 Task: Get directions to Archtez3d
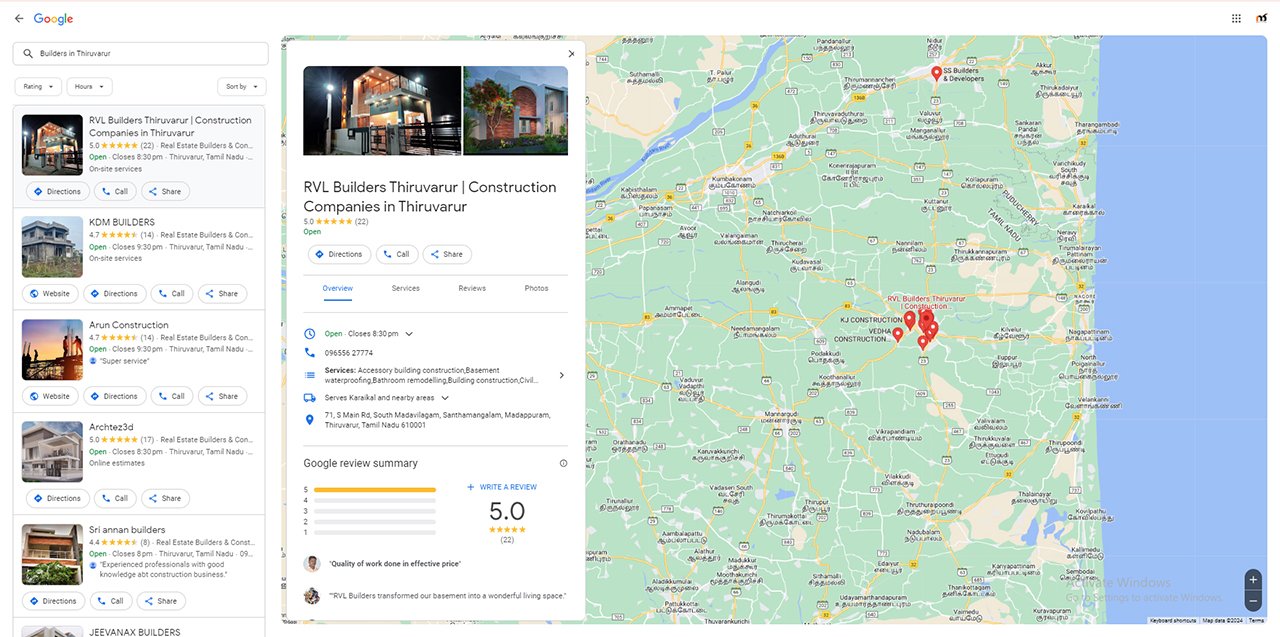(56, 498)
